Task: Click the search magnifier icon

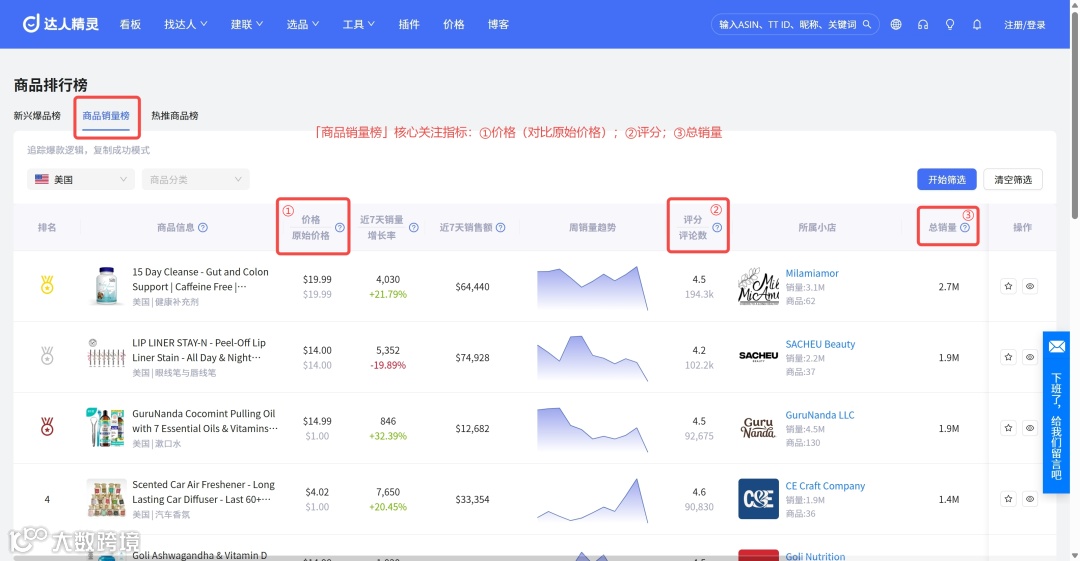Action: 867,24
